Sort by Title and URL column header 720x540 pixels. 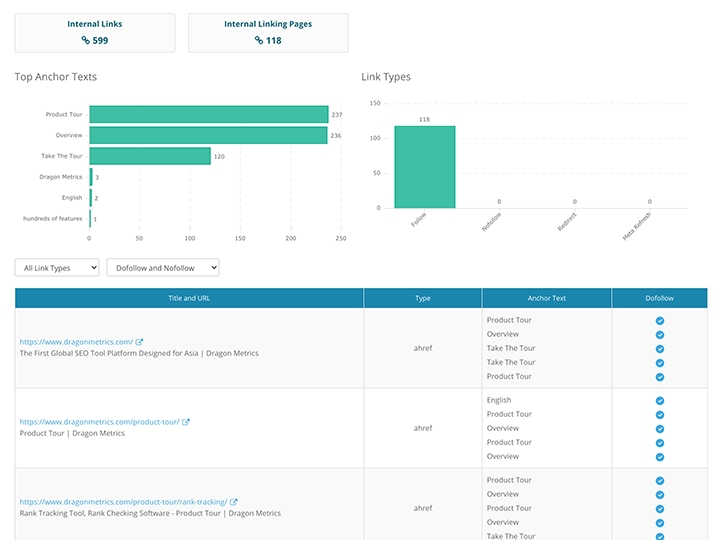point(189,298)
